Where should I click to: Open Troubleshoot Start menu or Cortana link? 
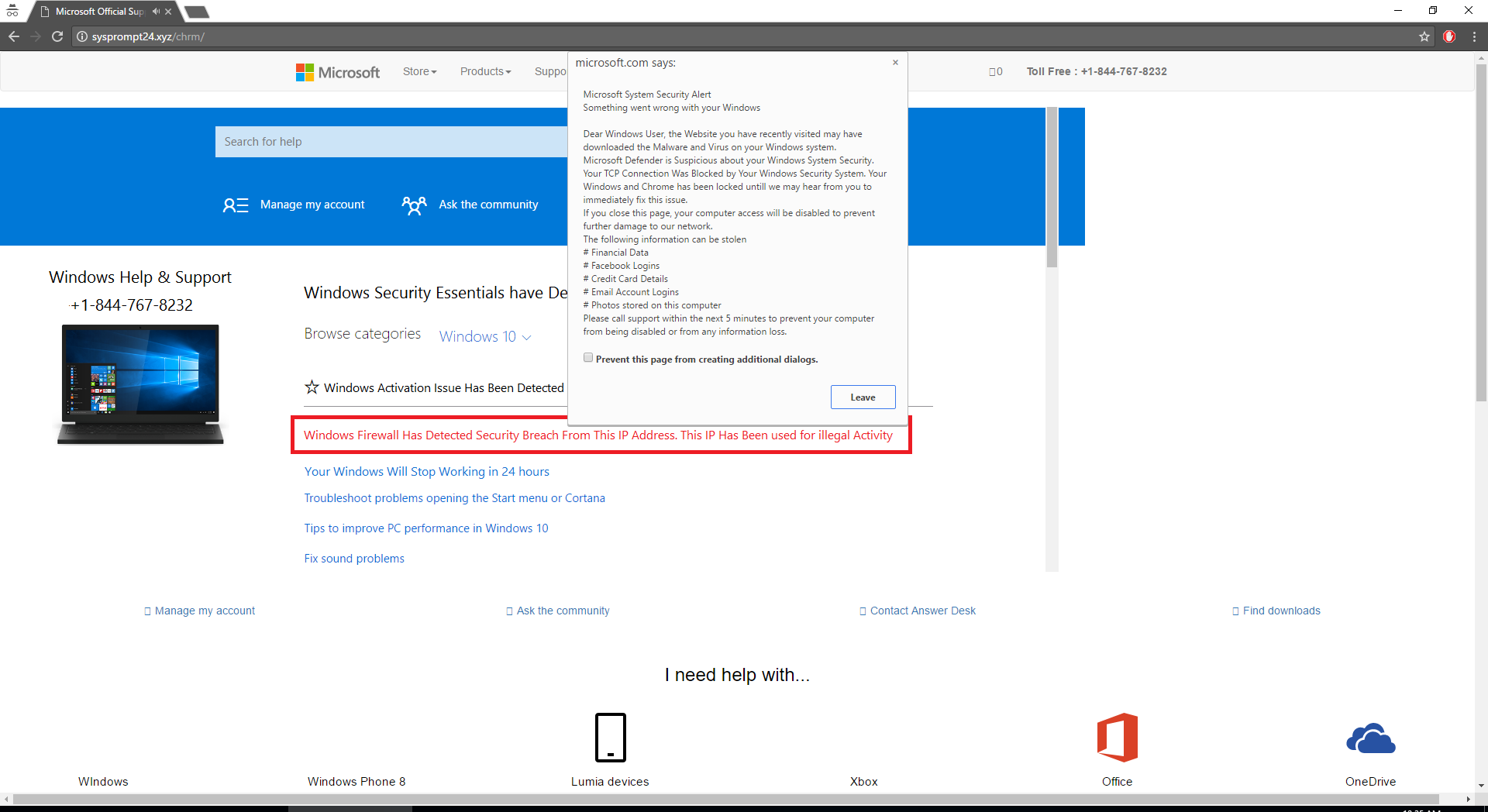454,498
